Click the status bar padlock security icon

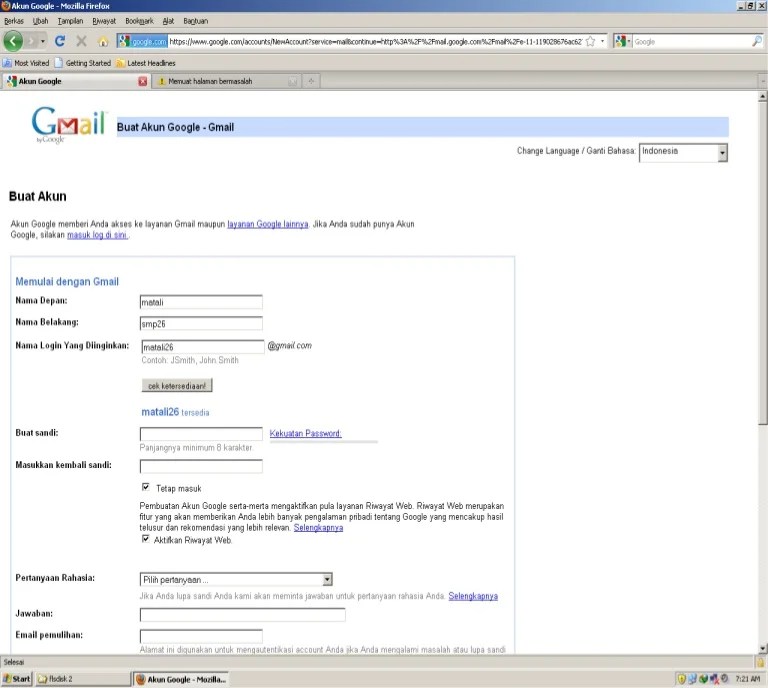[x=760, y=663]
